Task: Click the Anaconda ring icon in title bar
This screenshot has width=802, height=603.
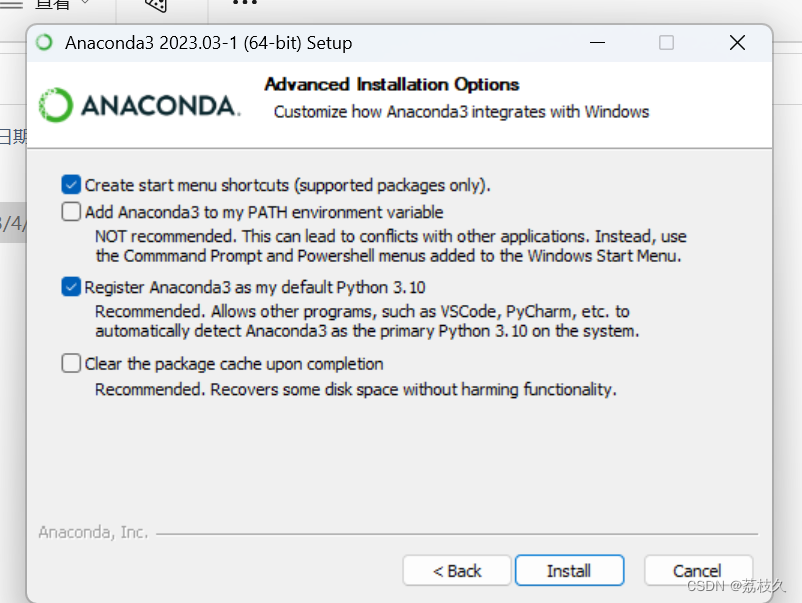Action: [x=44, y=43]
